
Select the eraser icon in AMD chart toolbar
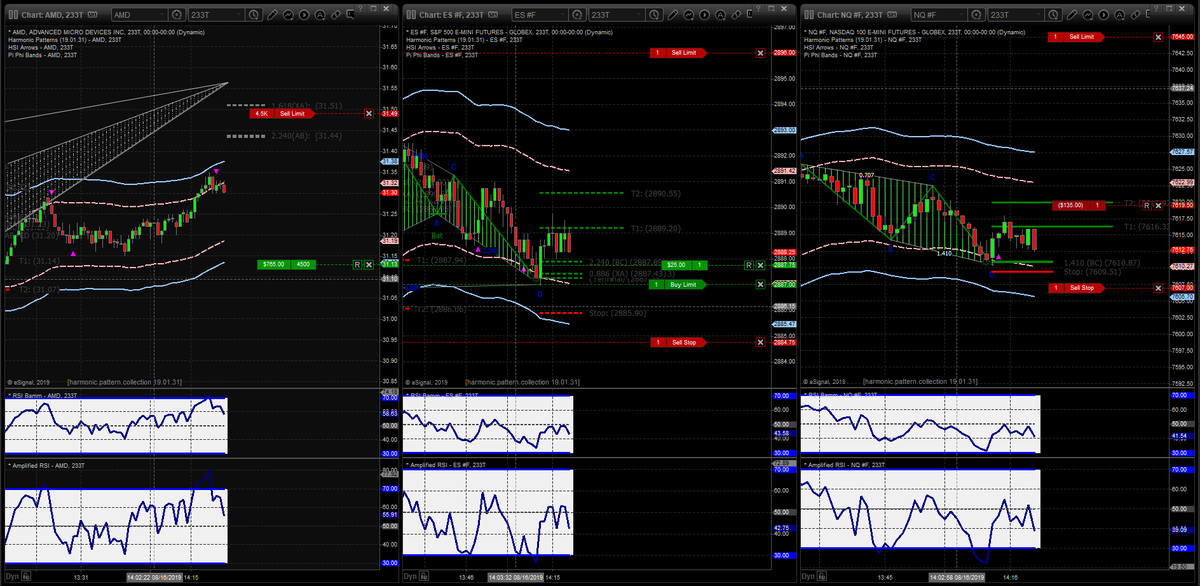pyautogui.click(x=336, y=15)
